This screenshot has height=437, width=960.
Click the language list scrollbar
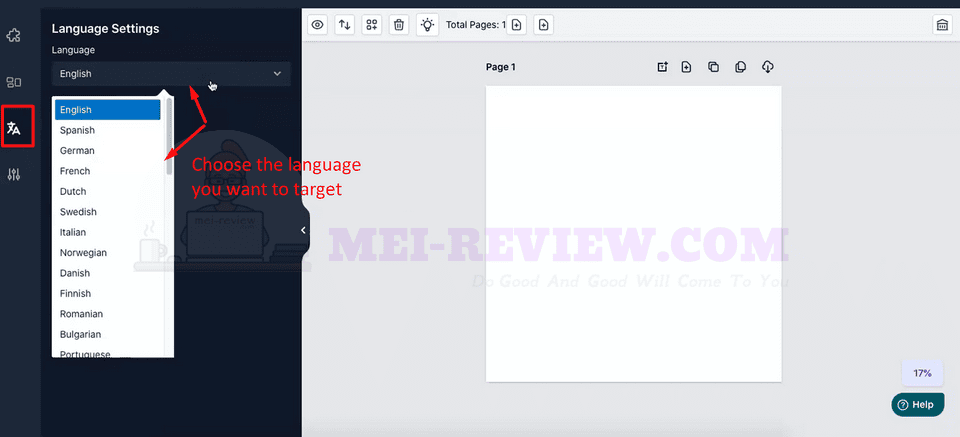click(169, 136)
